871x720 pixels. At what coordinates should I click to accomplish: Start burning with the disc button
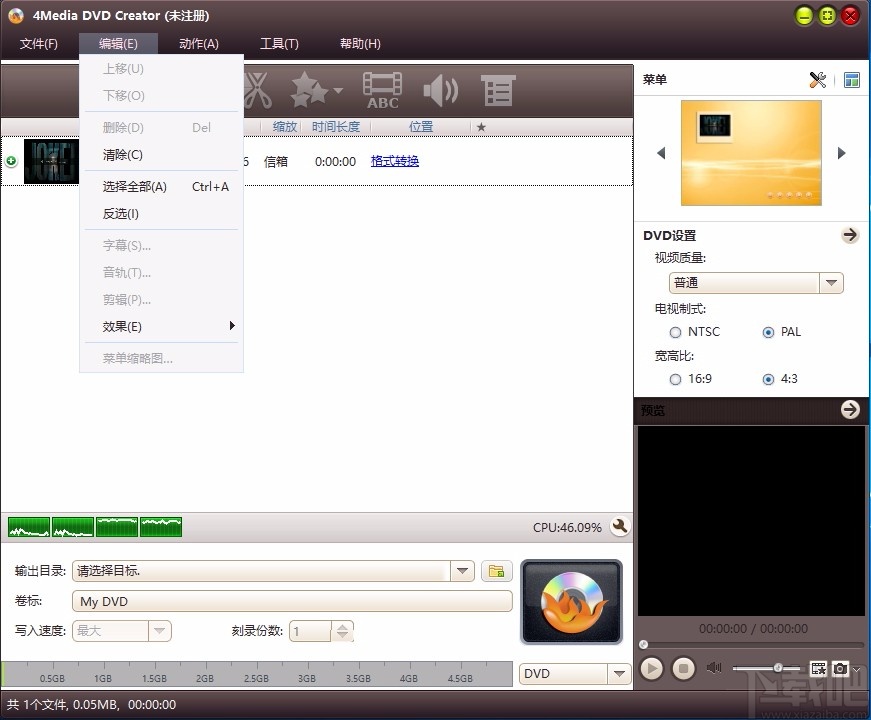(571, 602)
